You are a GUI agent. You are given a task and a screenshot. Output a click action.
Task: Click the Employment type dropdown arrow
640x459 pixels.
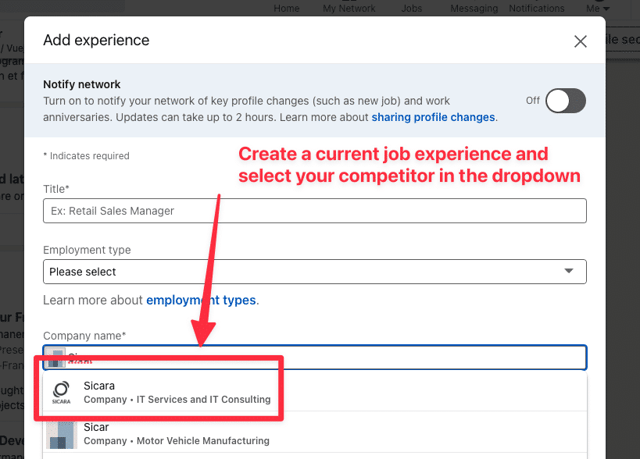(569, 271)
